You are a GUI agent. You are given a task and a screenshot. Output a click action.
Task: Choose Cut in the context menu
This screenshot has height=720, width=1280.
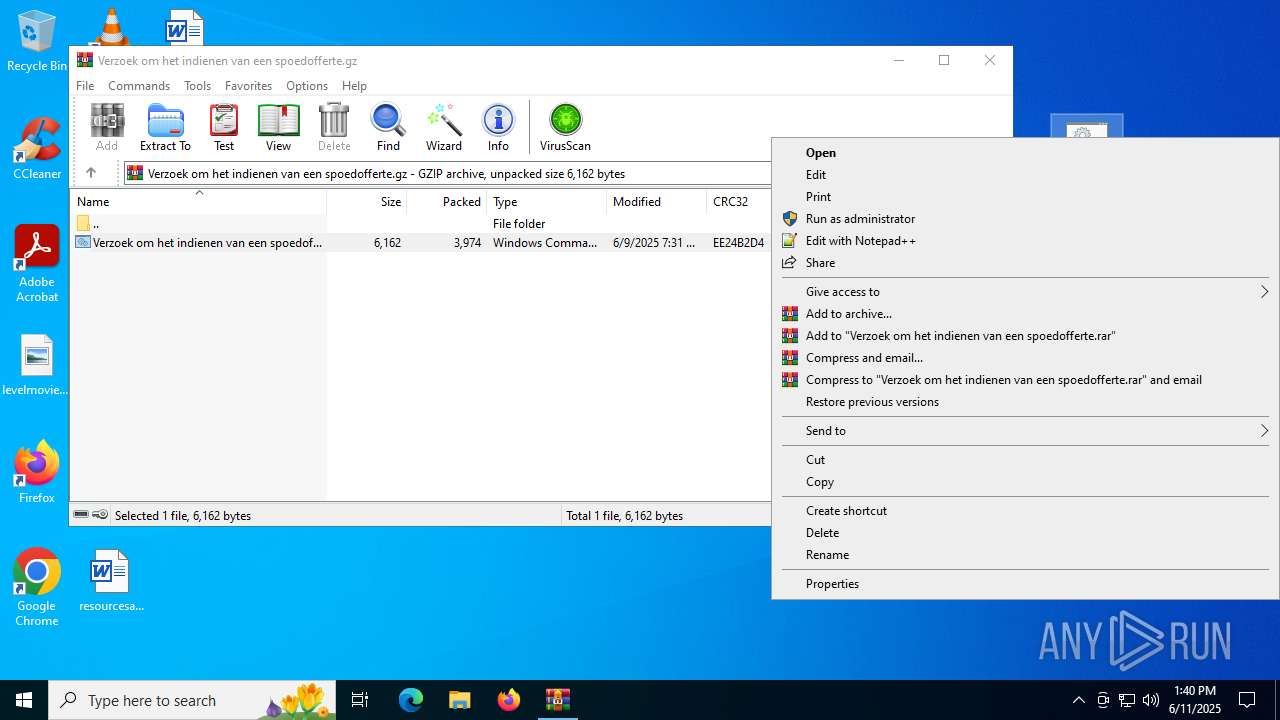pos(1025,460)
